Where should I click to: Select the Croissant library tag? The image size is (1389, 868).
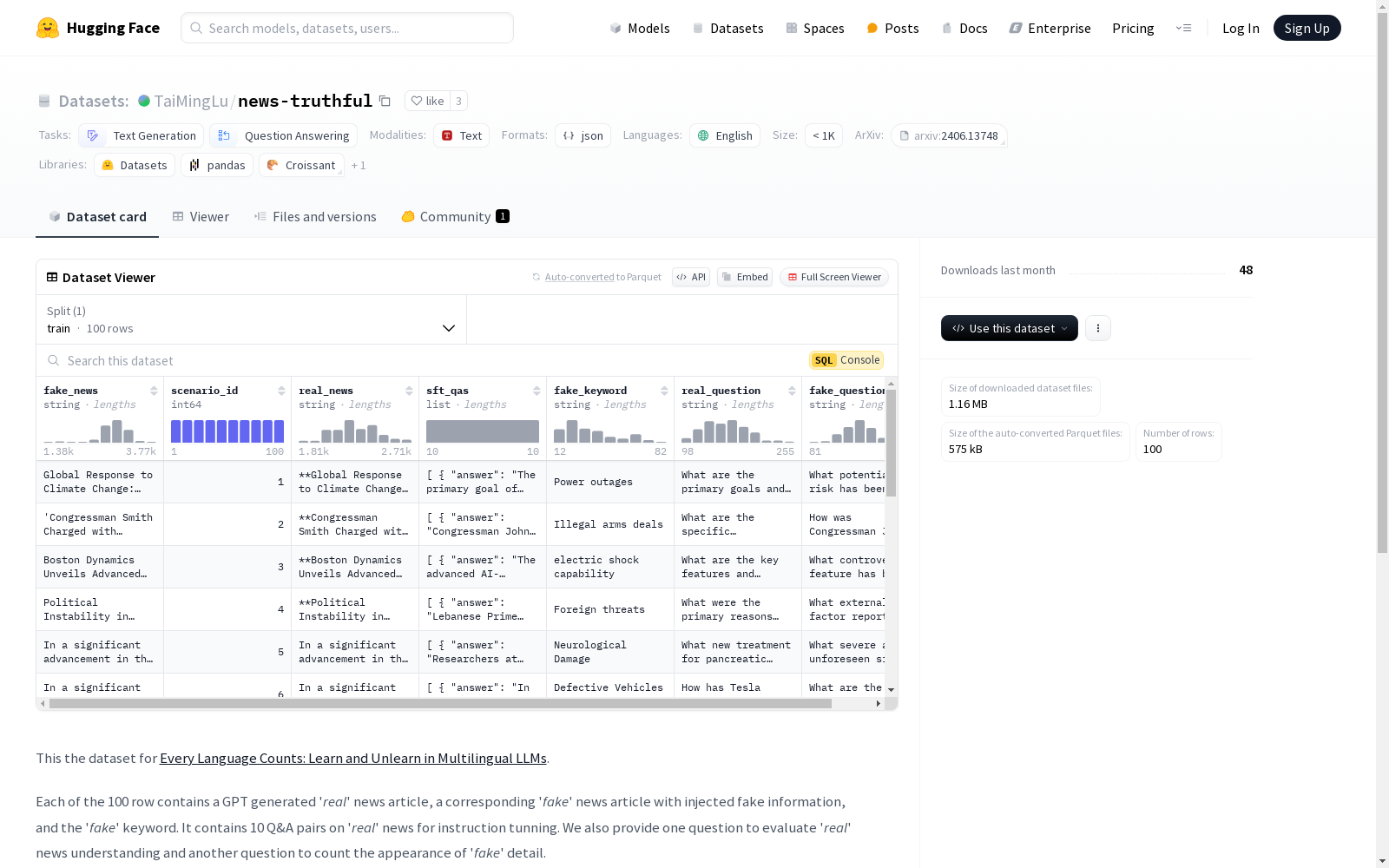300,165
